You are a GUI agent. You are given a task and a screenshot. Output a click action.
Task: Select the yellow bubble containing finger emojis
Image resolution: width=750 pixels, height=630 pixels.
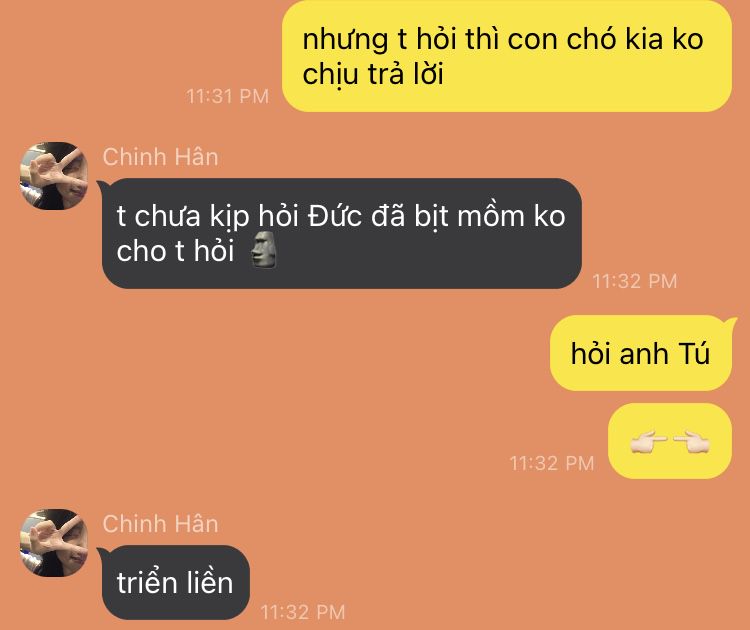(670, 441)
